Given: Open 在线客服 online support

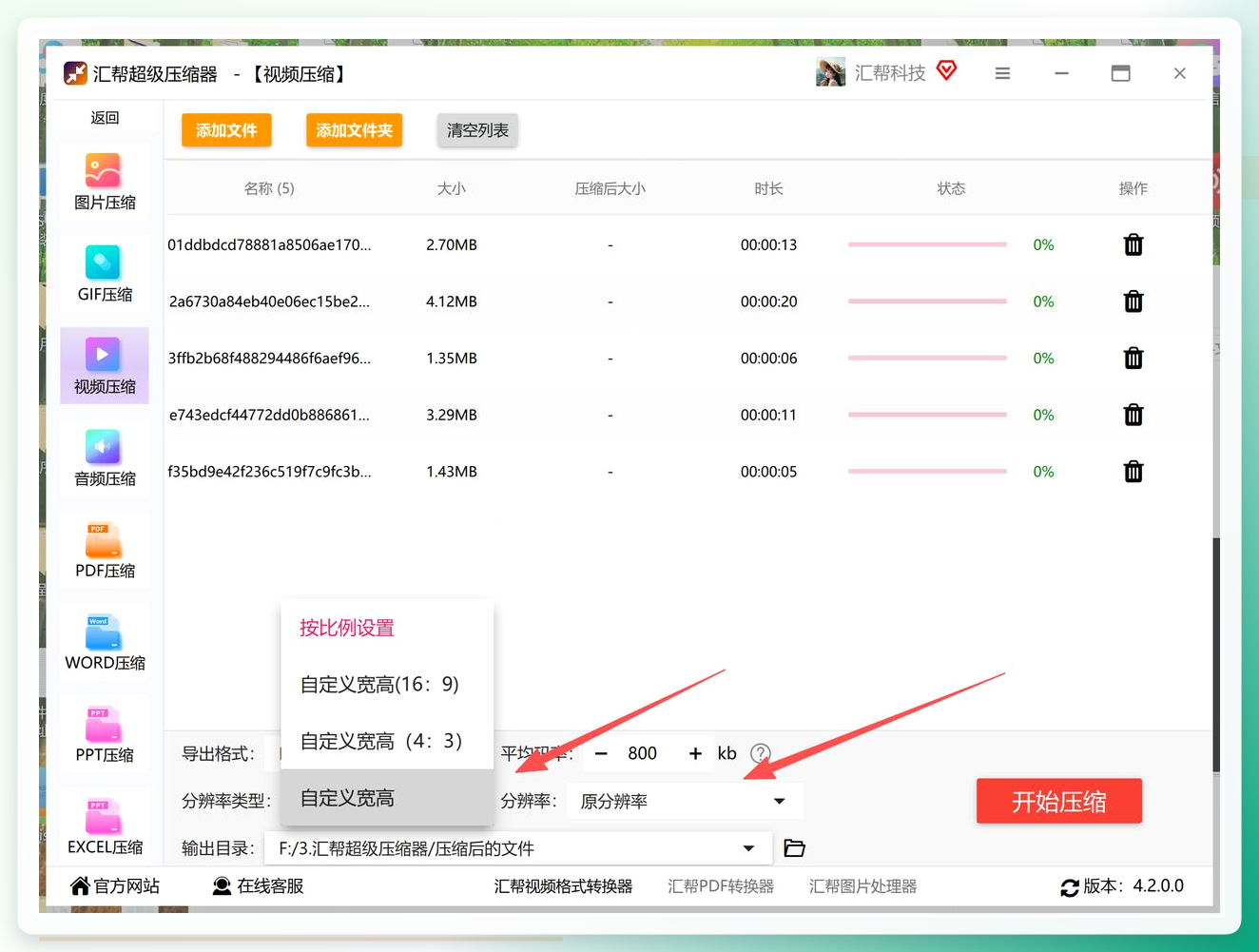Looking at the screenshot, I should pyautogui.click(x=259, y=886).
